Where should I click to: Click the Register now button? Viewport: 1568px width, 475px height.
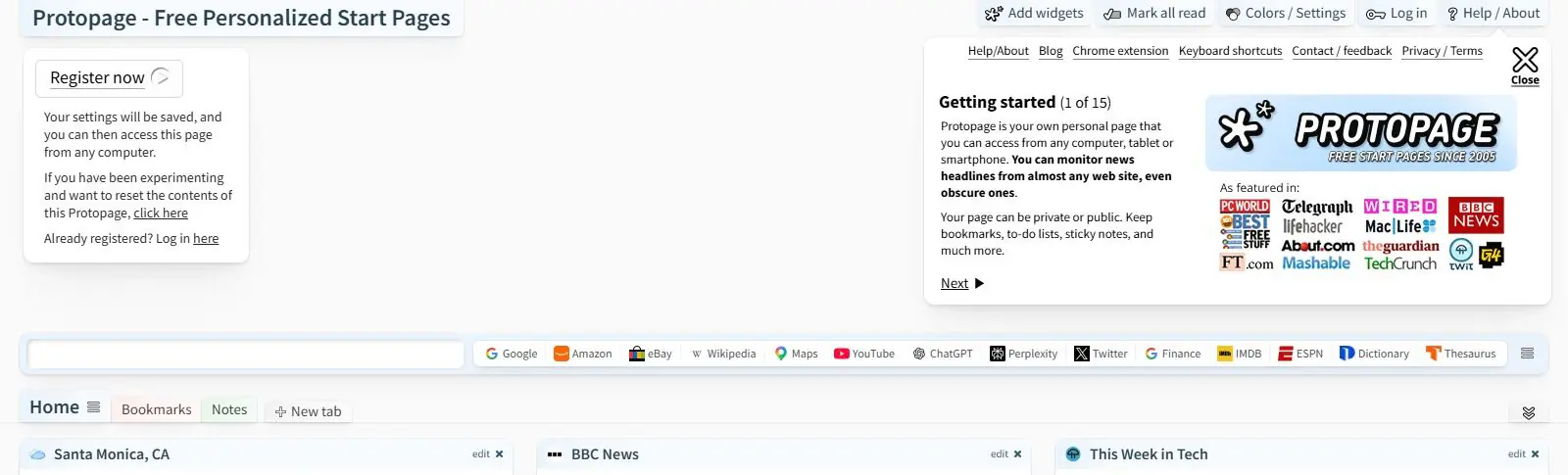click(109, 78)
